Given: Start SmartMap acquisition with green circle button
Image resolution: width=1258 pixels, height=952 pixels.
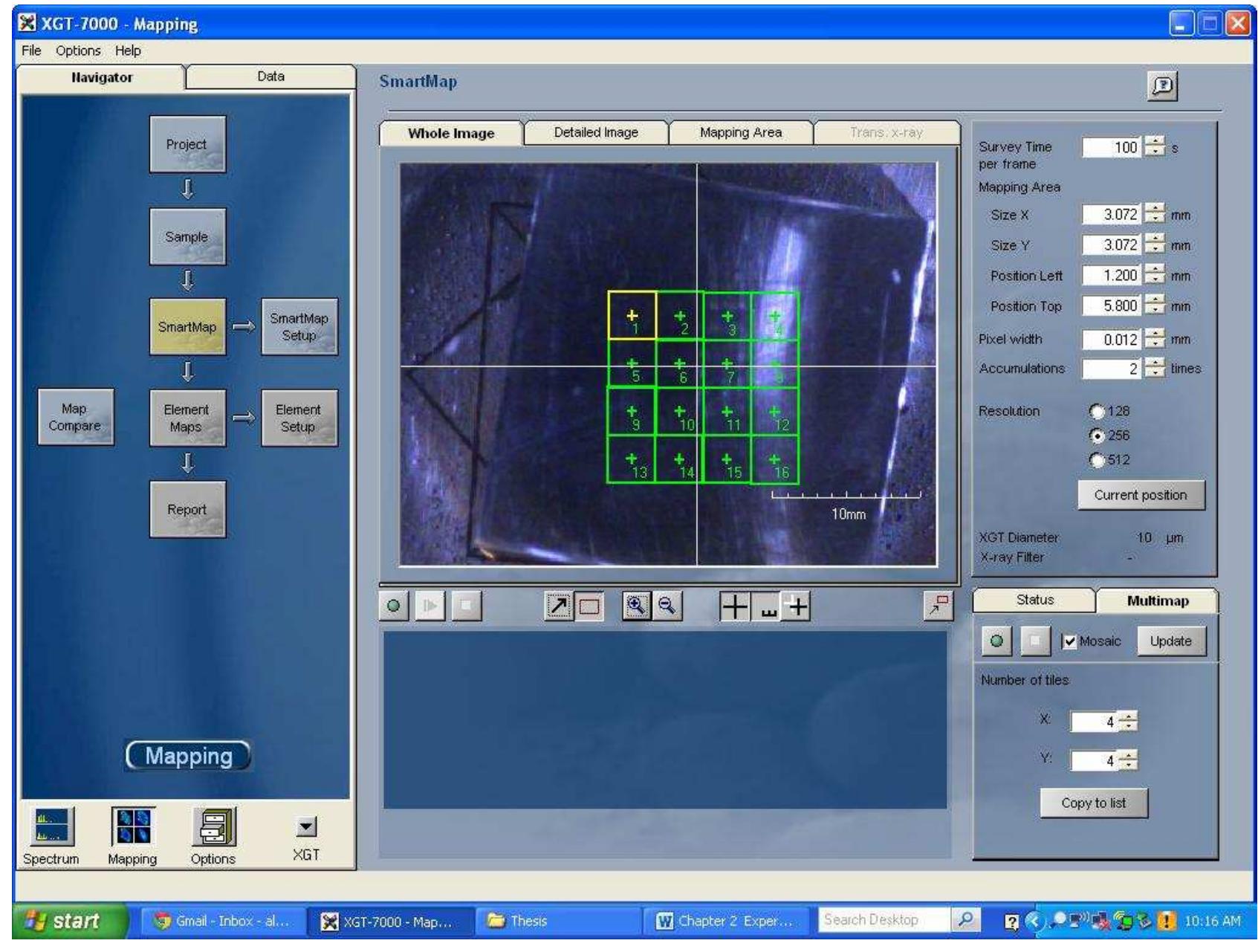Looking at the screenshot, I should pyautogui.click(x=394, y=606).
